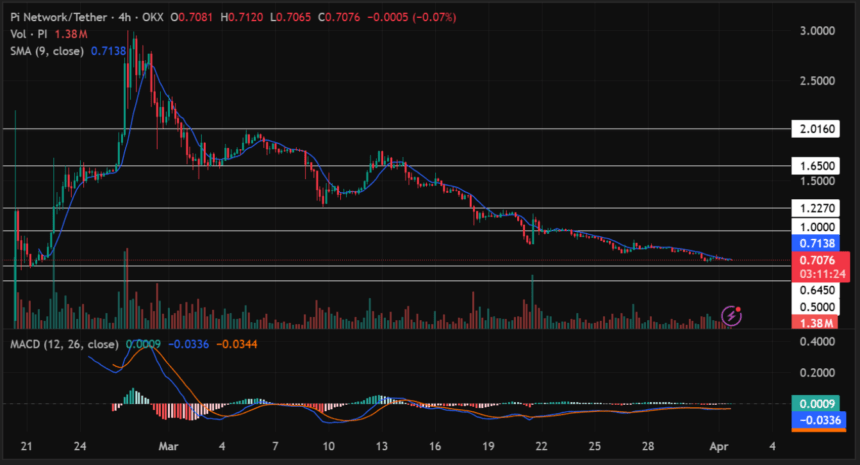Viewport: 860px width, 465px height.
Task: Click the blue 0.7138 SMA price tag
Action: [816, 243]
